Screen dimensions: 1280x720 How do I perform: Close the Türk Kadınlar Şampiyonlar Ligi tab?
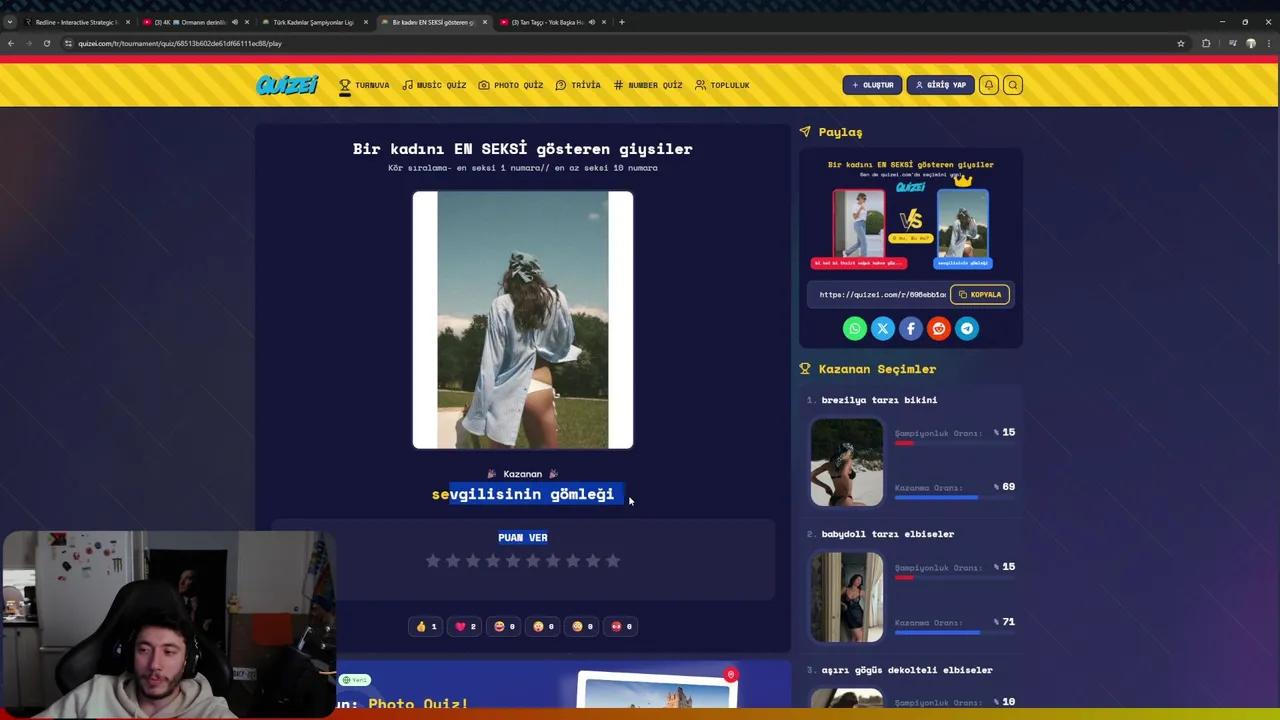(365, 22)
